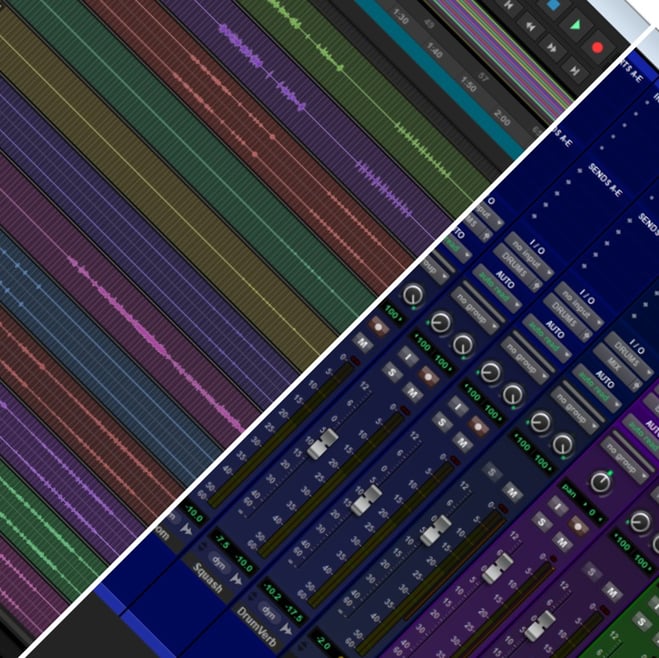Click the red Record button in the transport

pyautogui.click(x=597, y=47)
